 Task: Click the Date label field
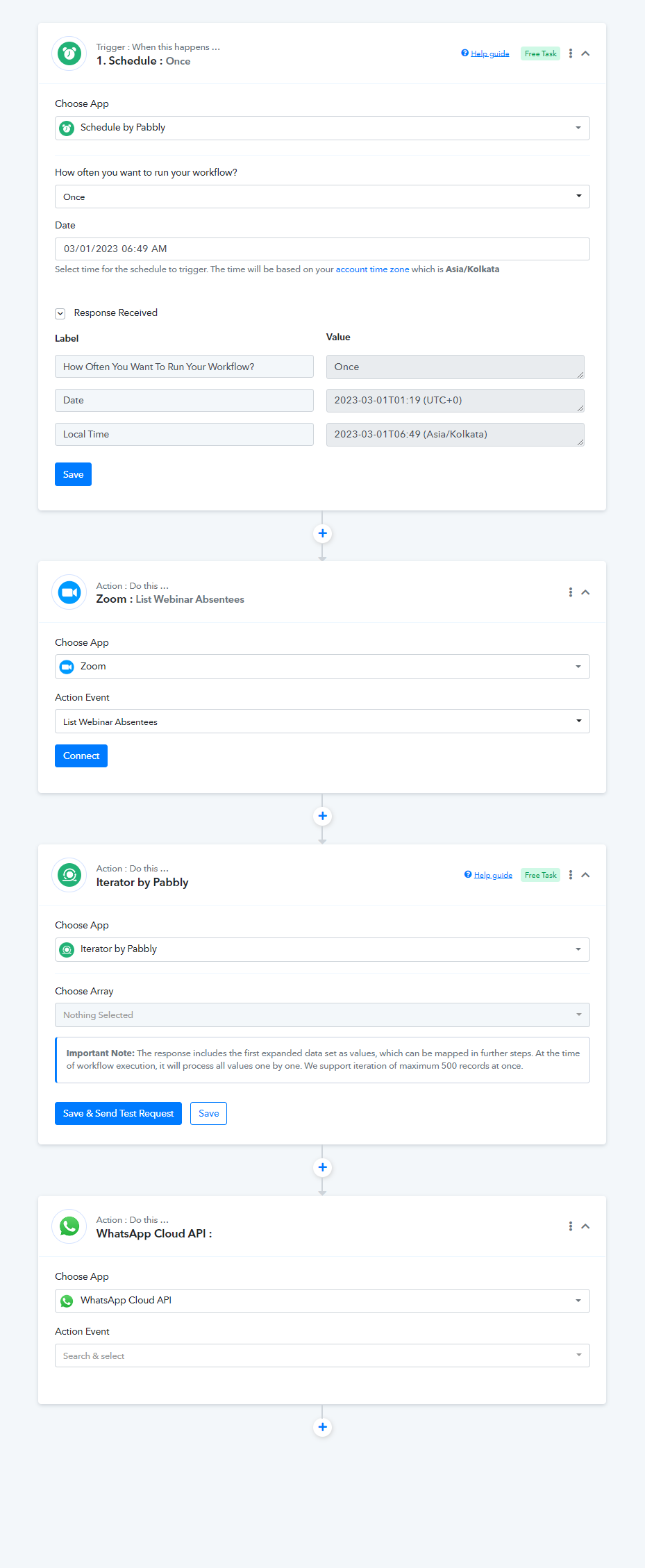[184, 400]
